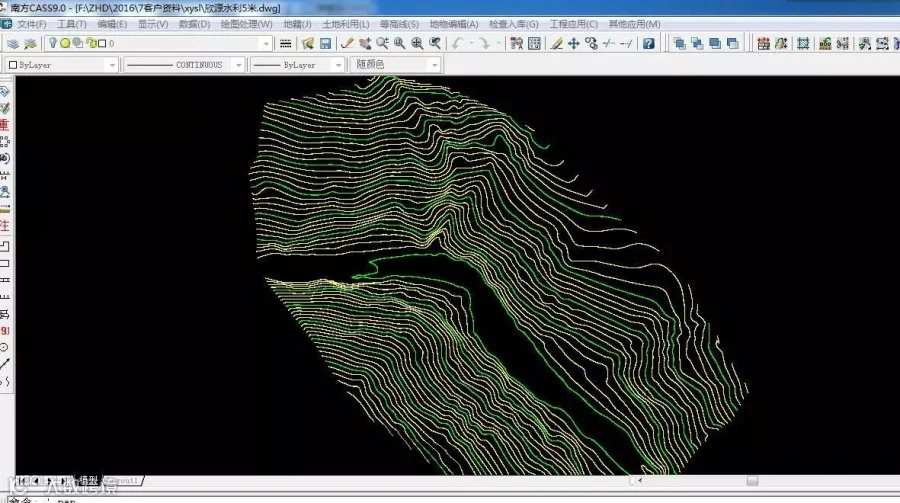Click the extend line icon

[627, 44]
